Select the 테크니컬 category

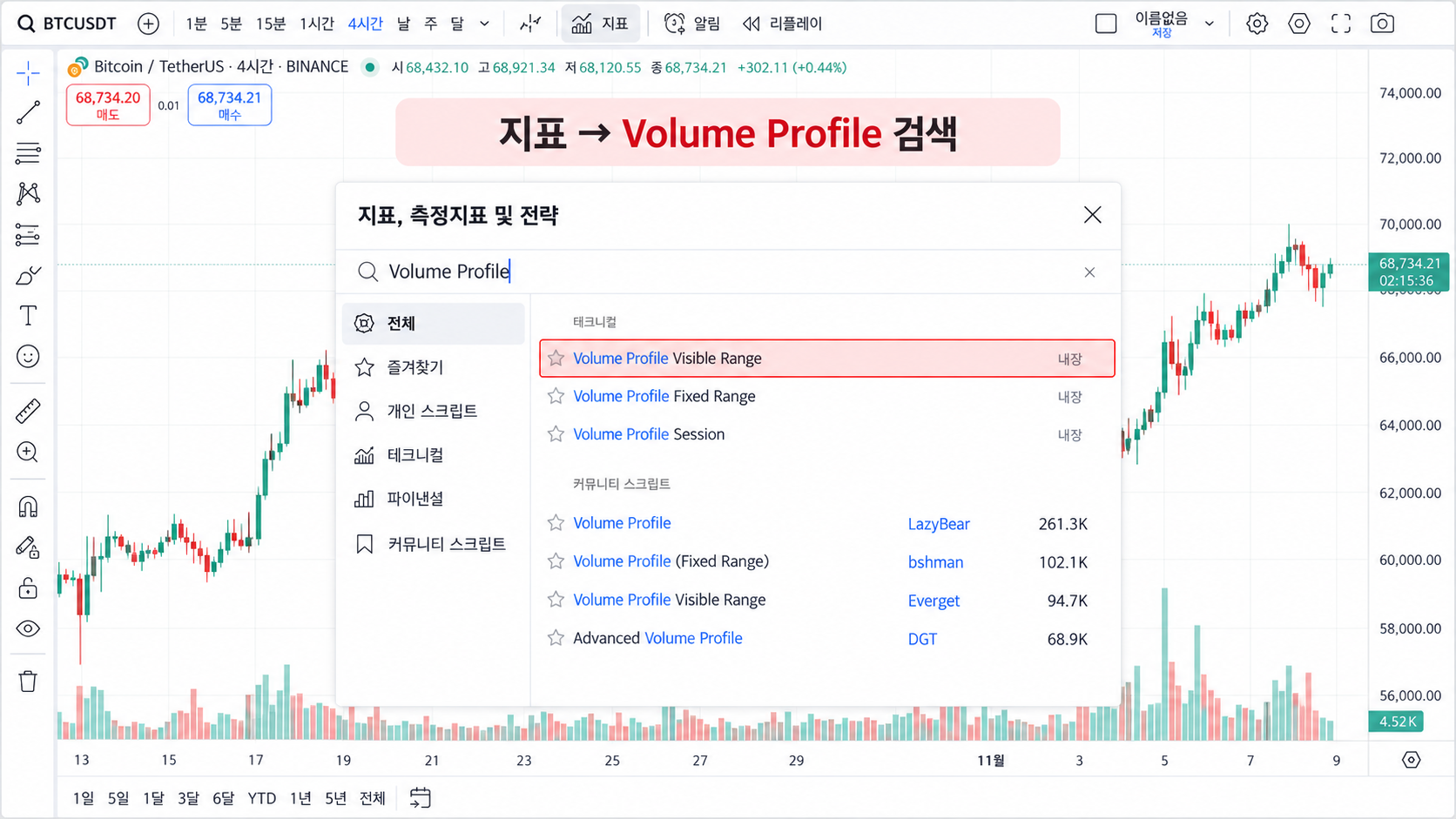point(434,455)
